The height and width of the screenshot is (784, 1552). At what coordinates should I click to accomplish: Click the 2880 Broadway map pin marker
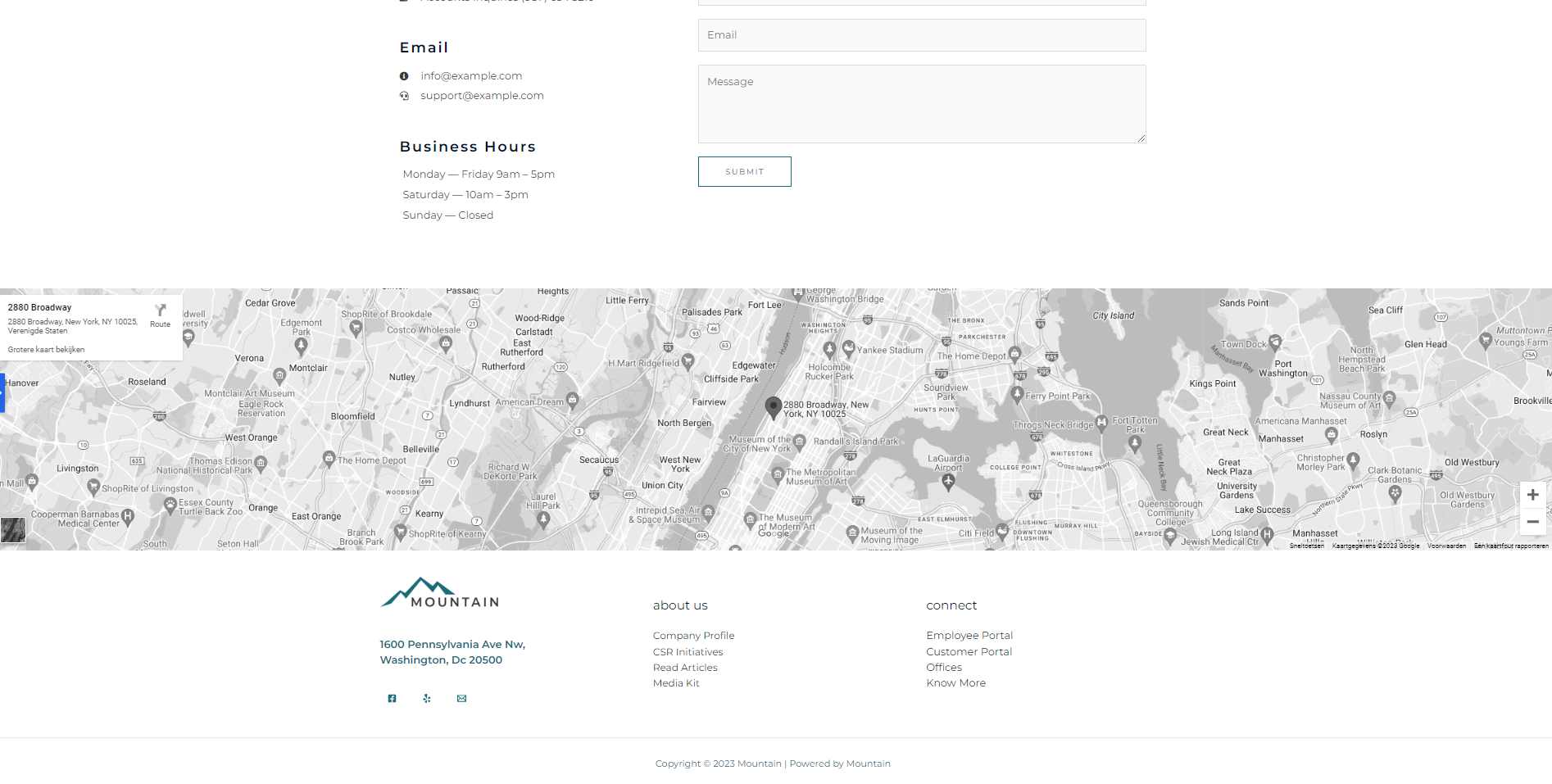(773, 407)
